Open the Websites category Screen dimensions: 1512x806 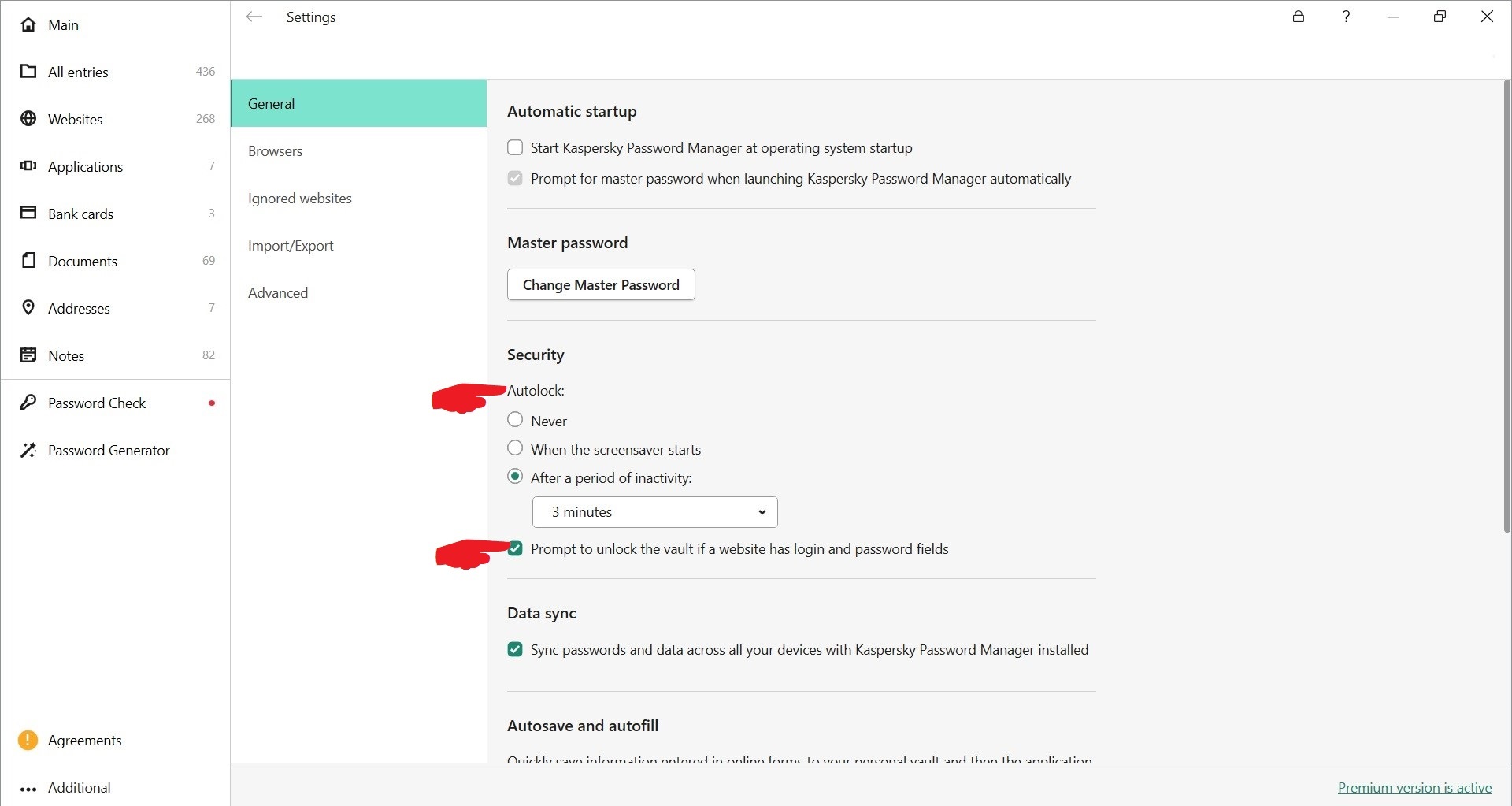115,119
